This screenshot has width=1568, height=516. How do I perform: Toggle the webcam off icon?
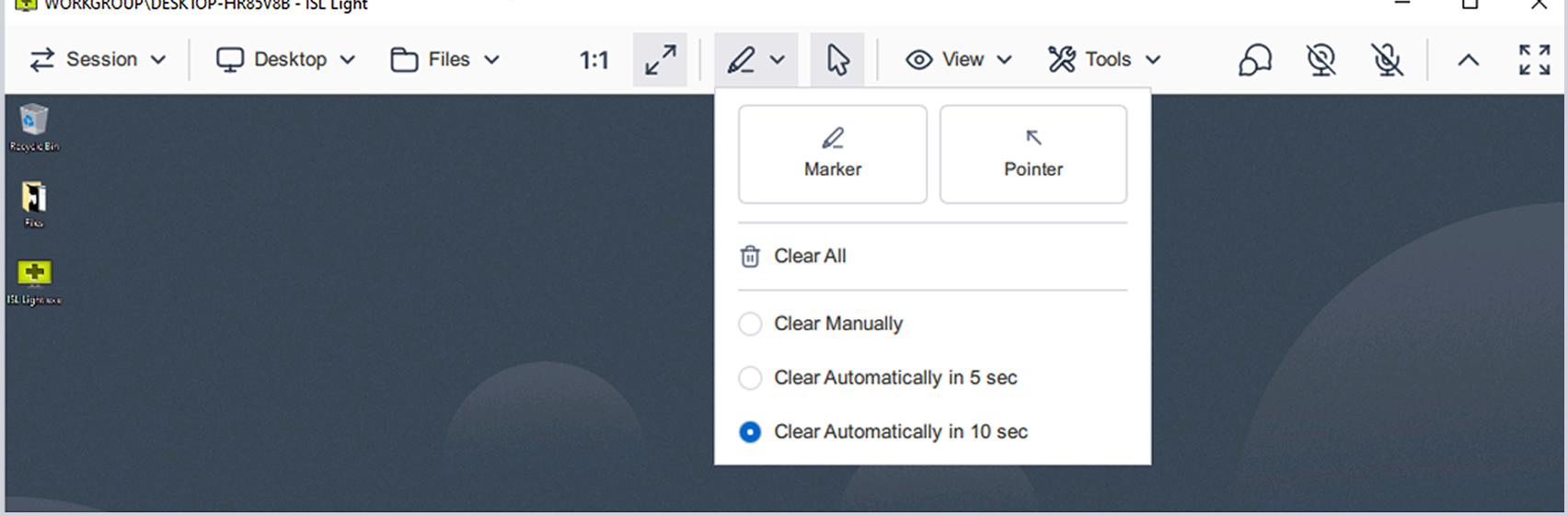[x=1321, y=60]
